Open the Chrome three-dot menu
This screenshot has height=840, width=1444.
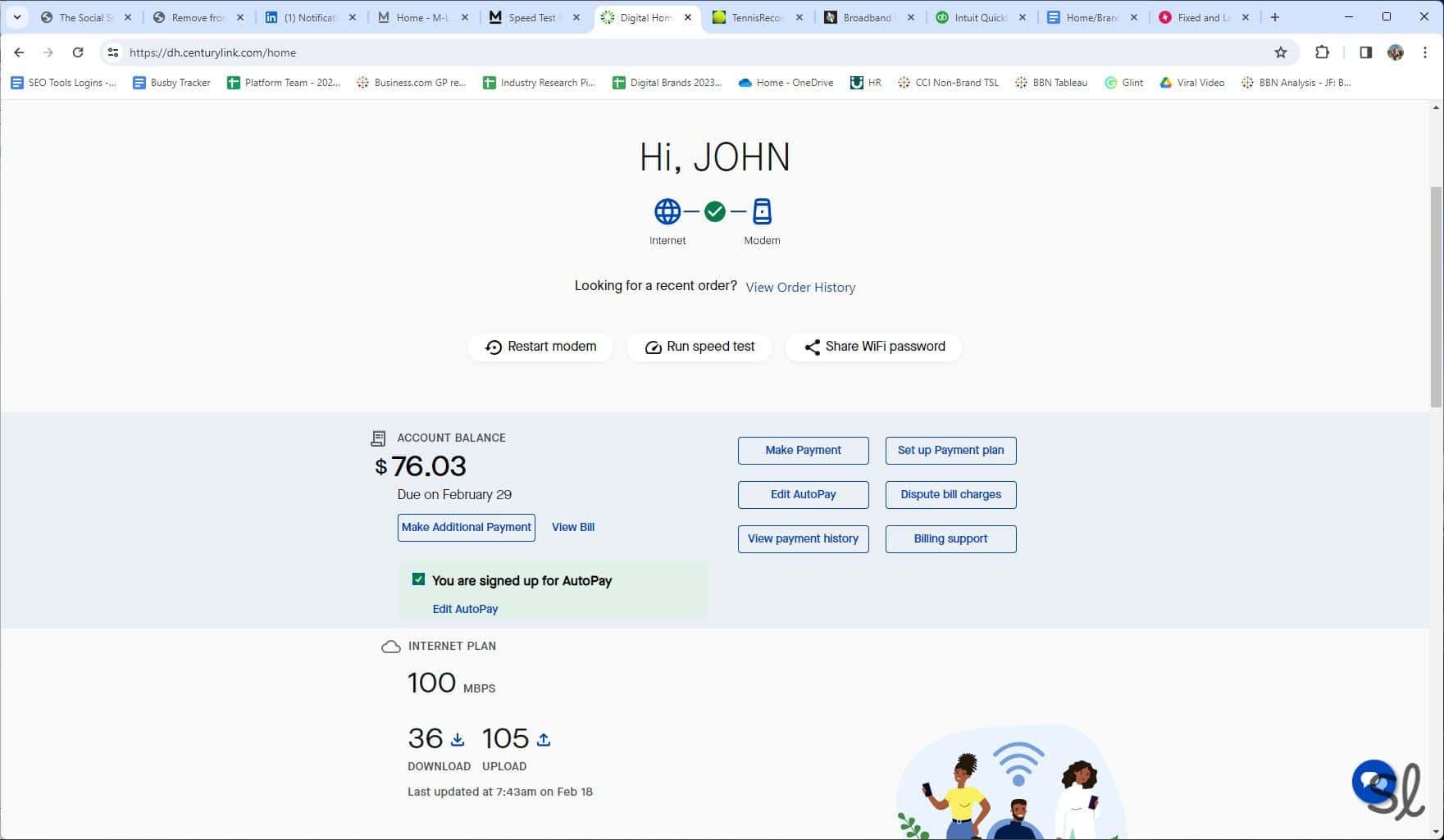[1425, 52]
